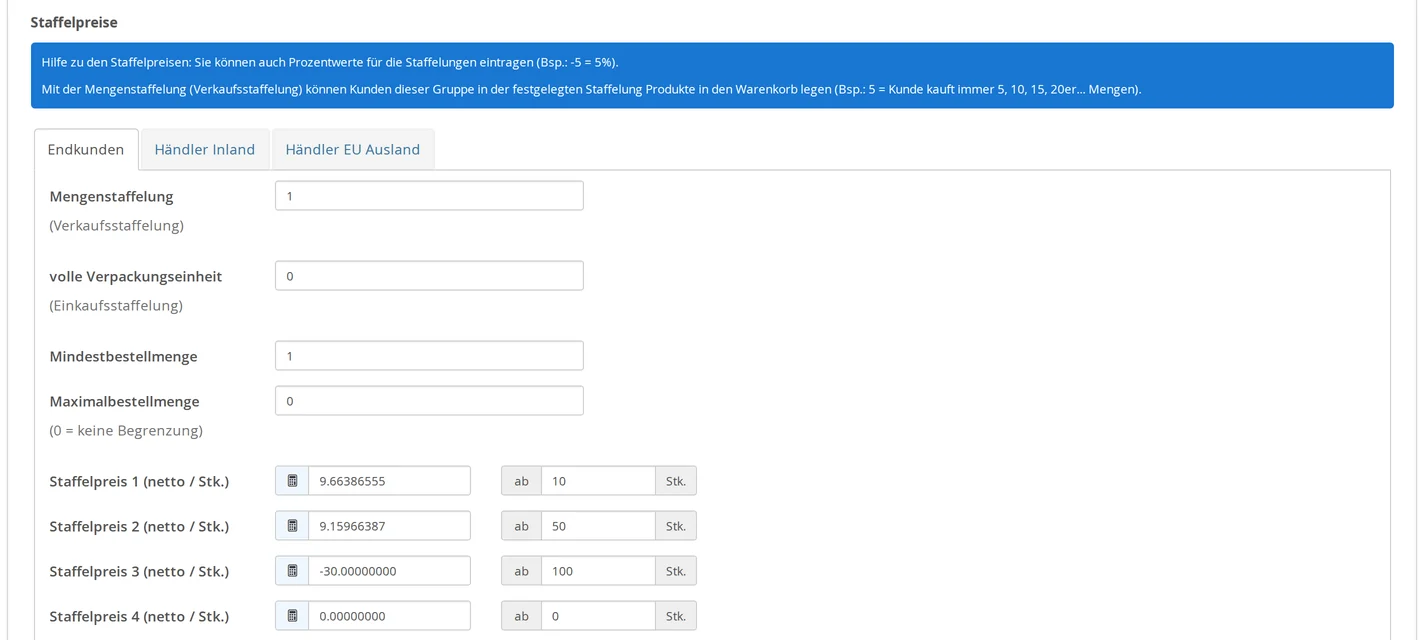
Task: Select the volle Verpackungseinheit input field
Action: (x=429, y=276)
